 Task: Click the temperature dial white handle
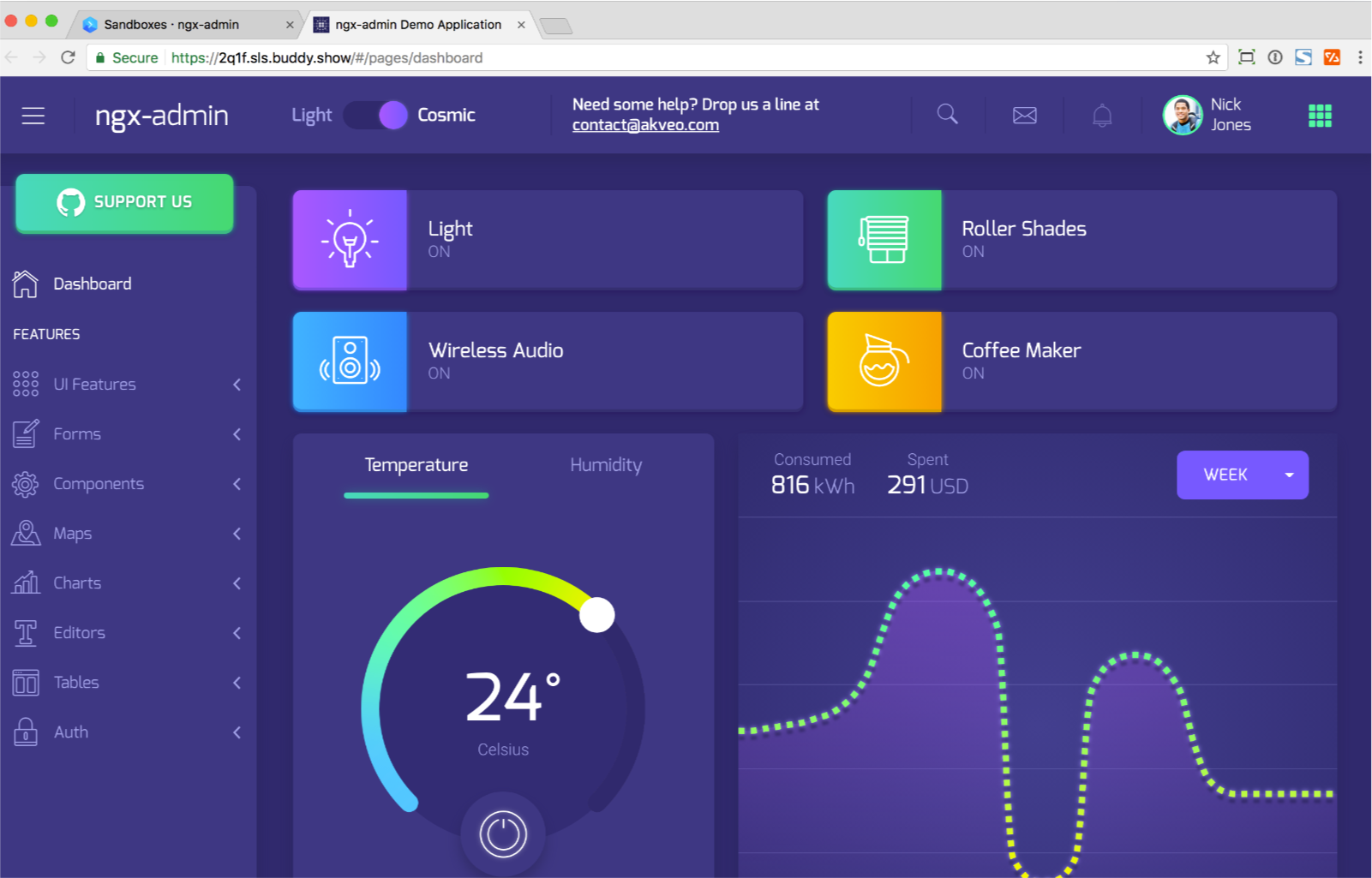coord(597,615)
